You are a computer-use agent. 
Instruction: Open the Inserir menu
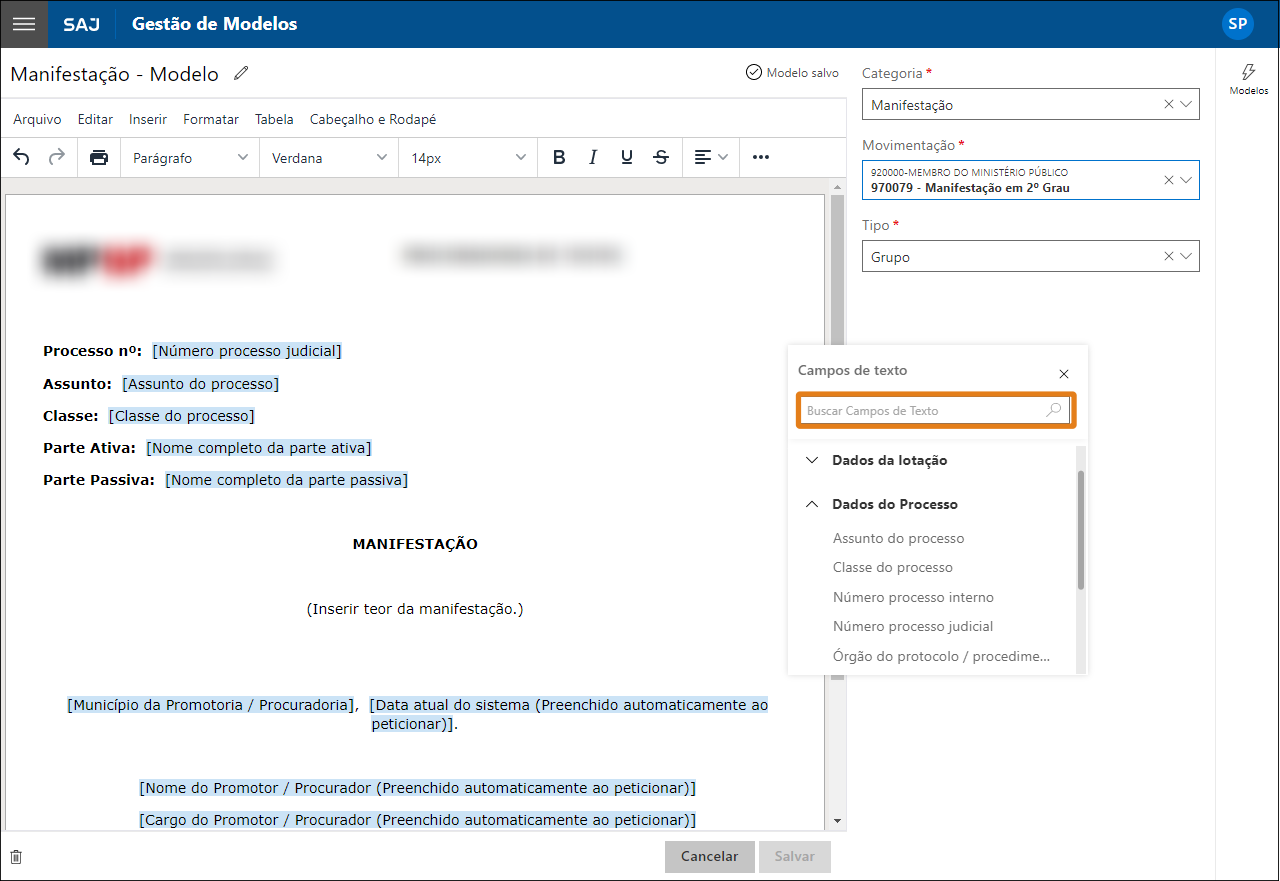(x=148, y=119)
